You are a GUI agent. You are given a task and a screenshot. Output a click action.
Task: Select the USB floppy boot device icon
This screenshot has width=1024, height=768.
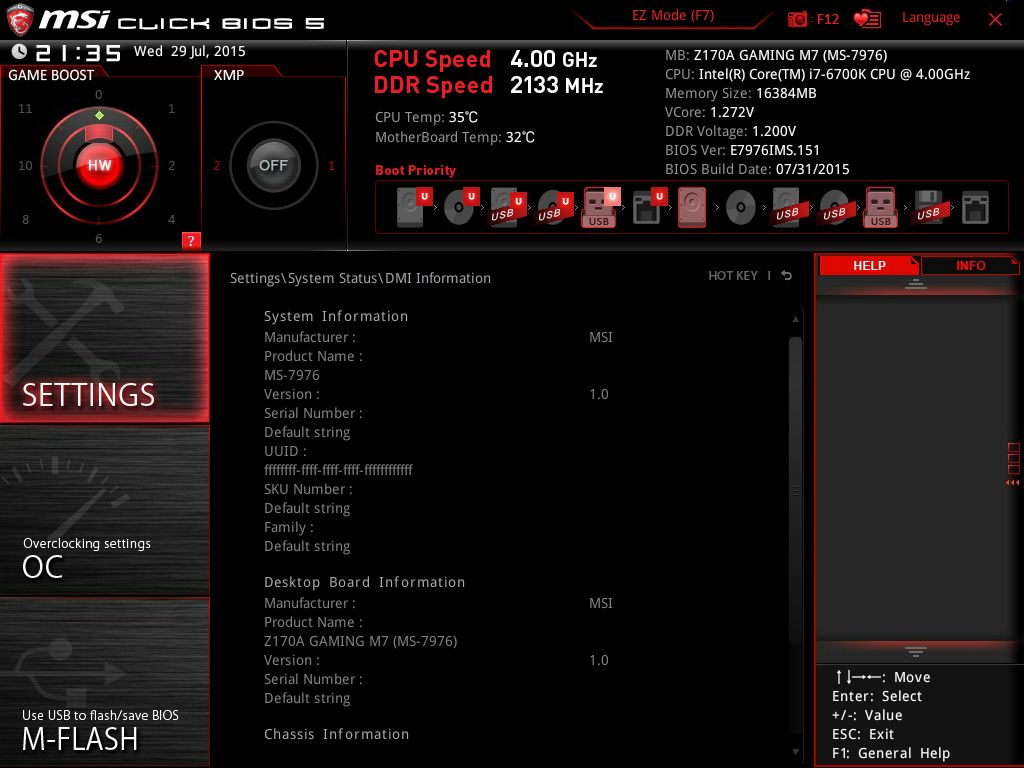928,207
